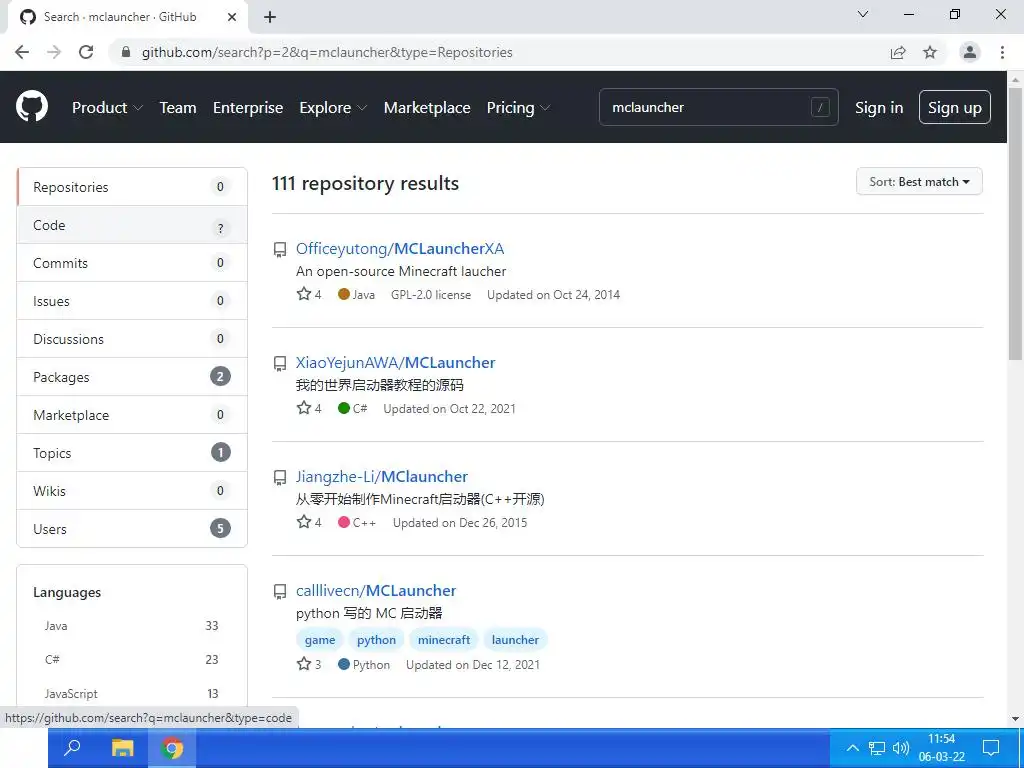Screen dimensions: 1024x768
Task: Select the Topics filter in sidebar
Action: pyautogui.click(x=132, y=453)
